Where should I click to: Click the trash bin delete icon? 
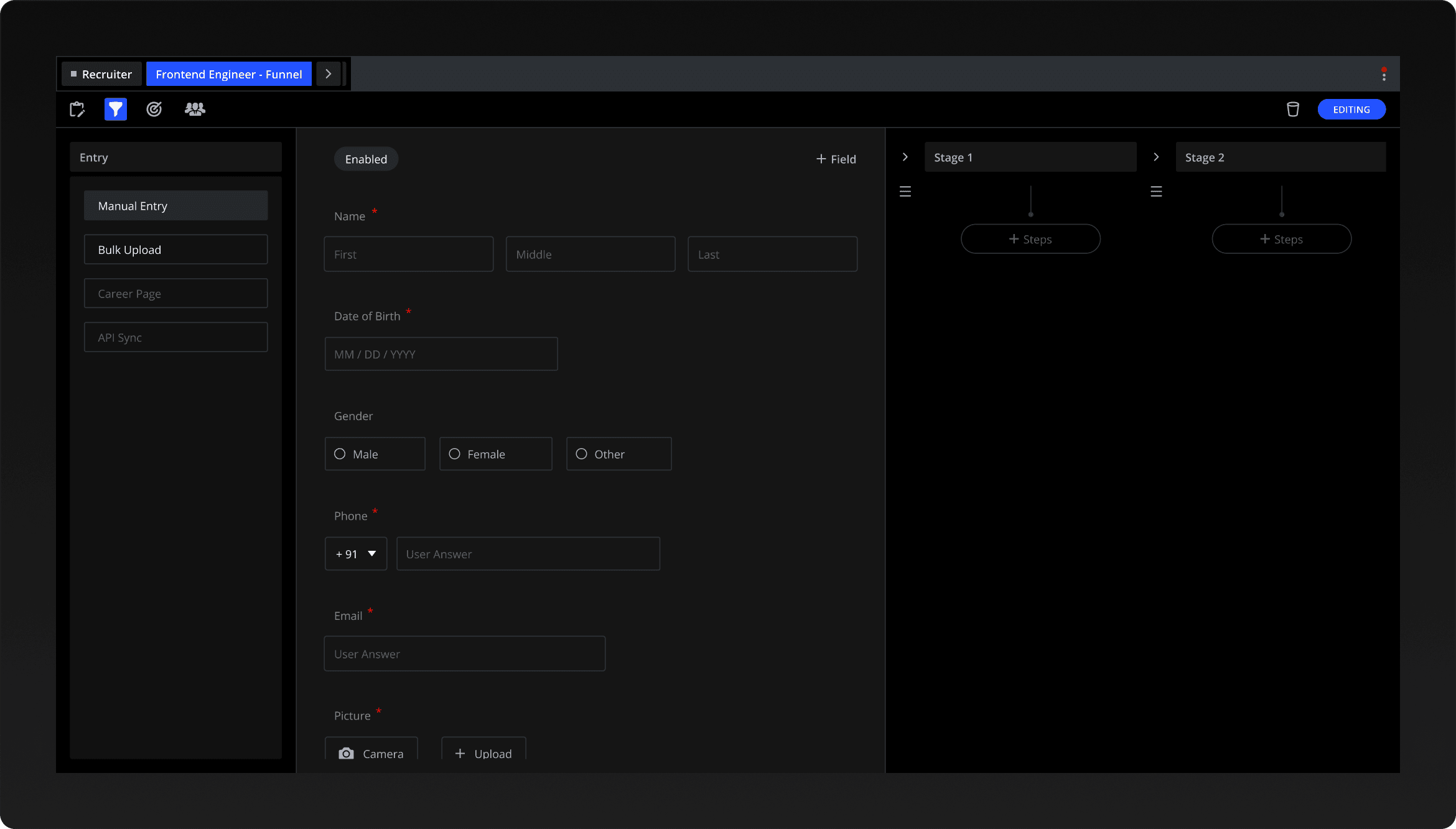[1293, 110]
